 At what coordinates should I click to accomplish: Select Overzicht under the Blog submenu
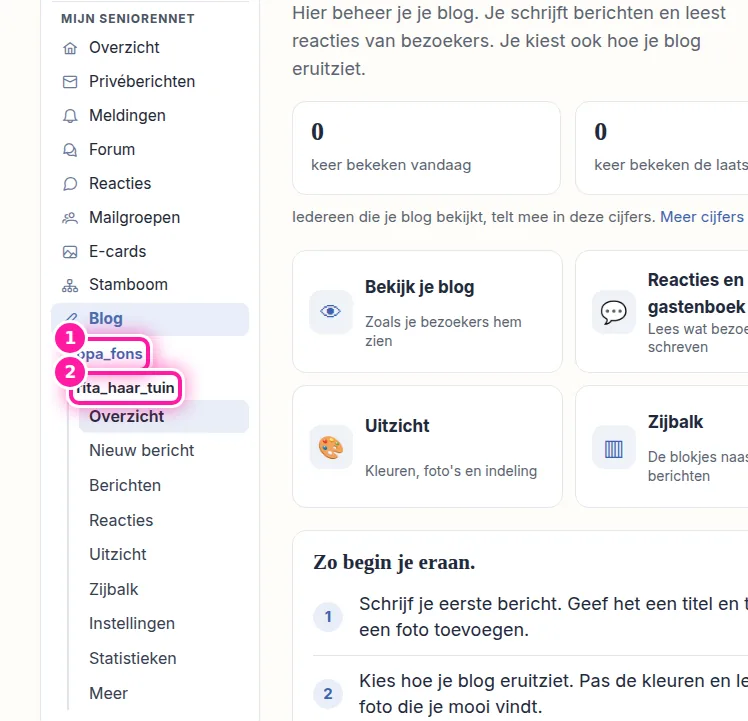point(164,417)
